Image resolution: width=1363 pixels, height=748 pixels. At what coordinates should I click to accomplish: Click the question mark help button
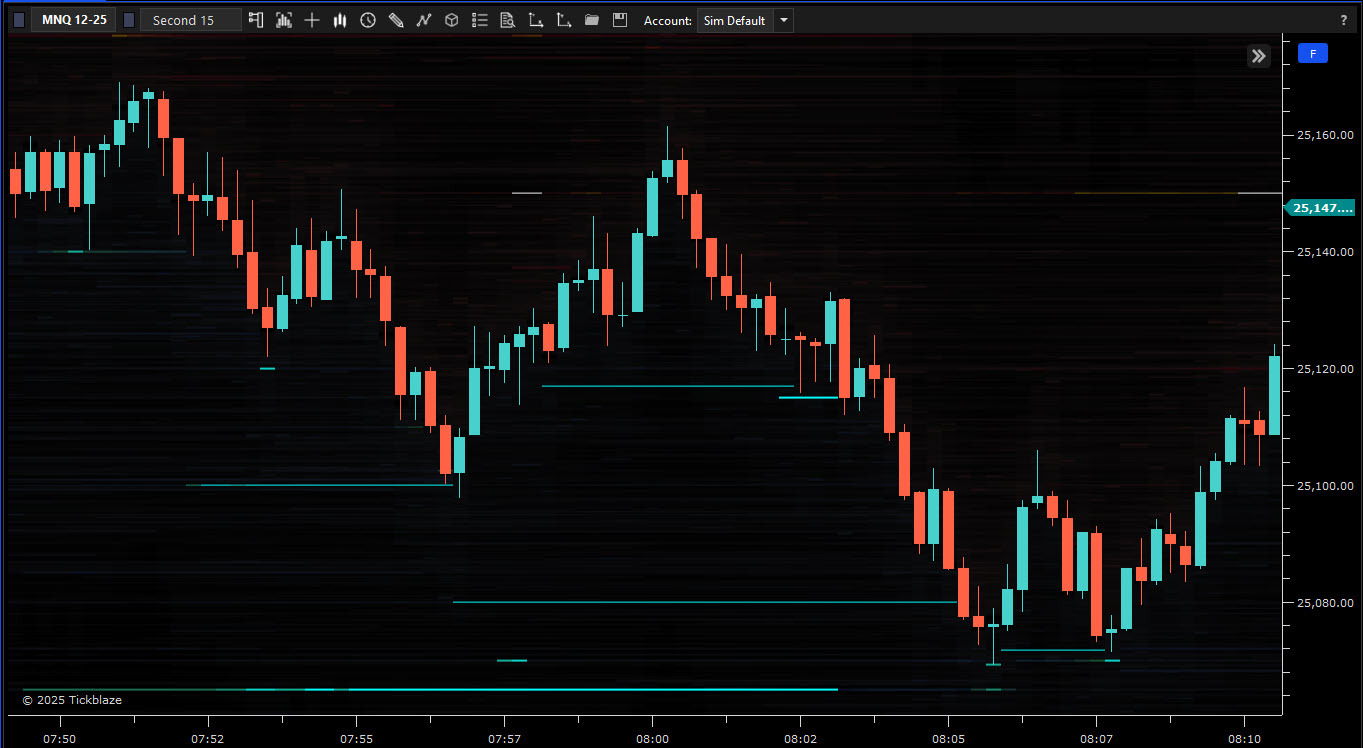pyautogui.click(x=1343, y=20)
